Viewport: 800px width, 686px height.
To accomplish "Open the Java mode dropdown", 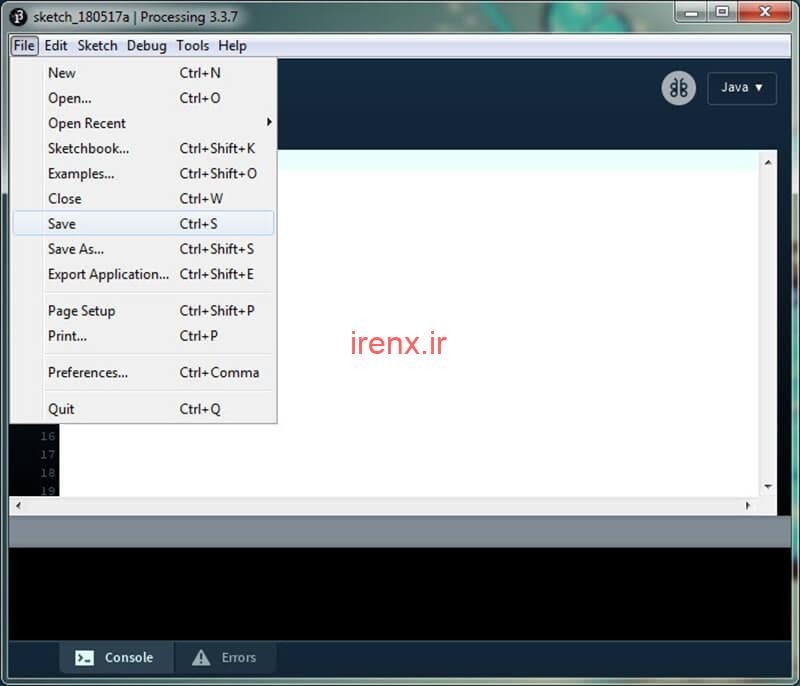I will 742,88.
